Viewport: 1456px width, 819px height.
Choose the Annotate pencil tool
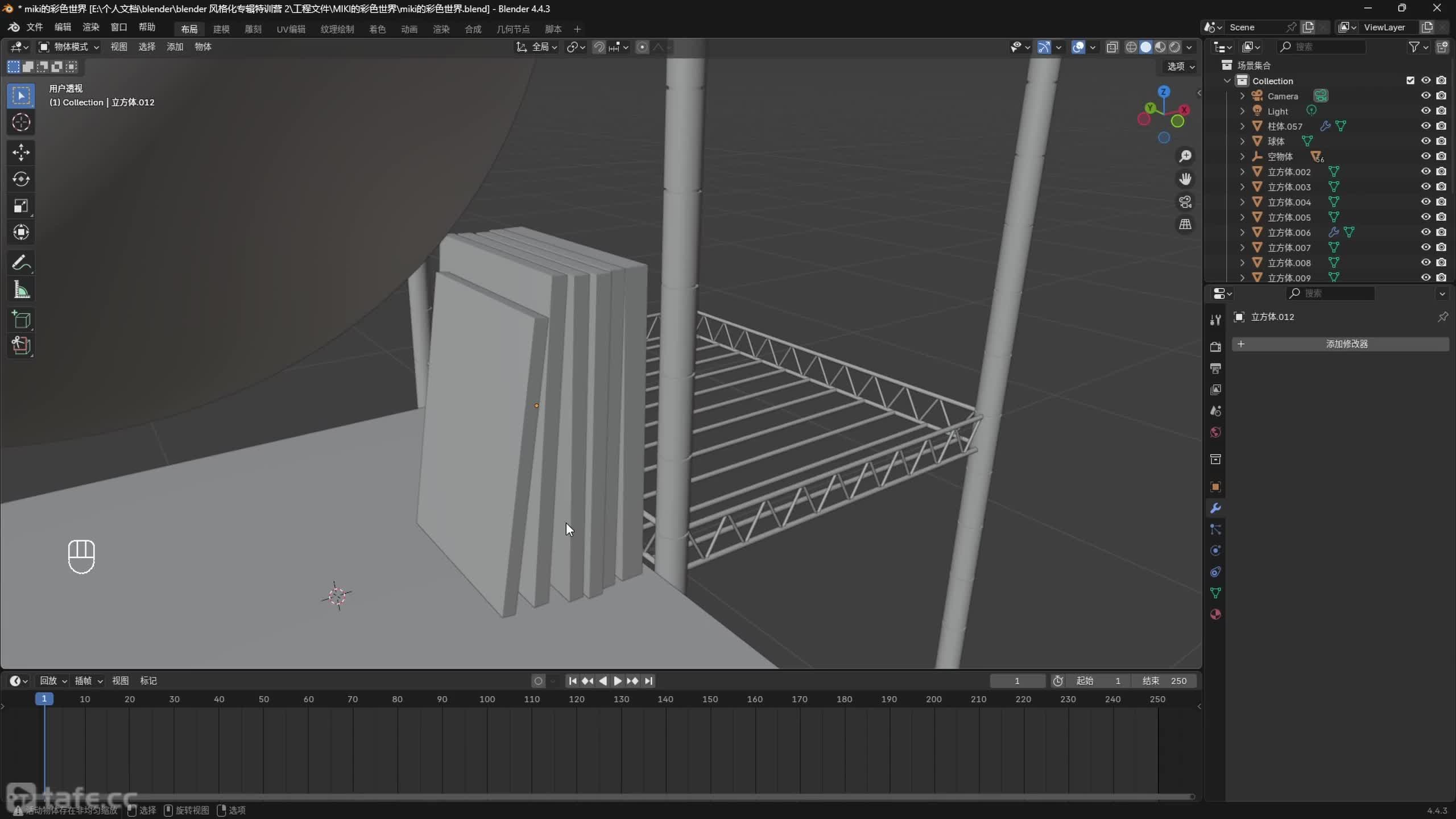pos(21,263)
